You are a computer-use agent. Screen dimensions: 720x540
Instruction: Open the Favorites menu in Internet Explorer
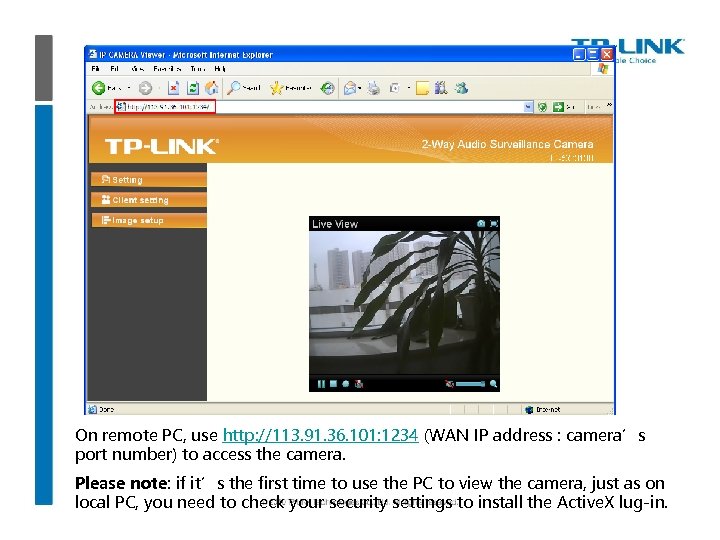[167, 69]
